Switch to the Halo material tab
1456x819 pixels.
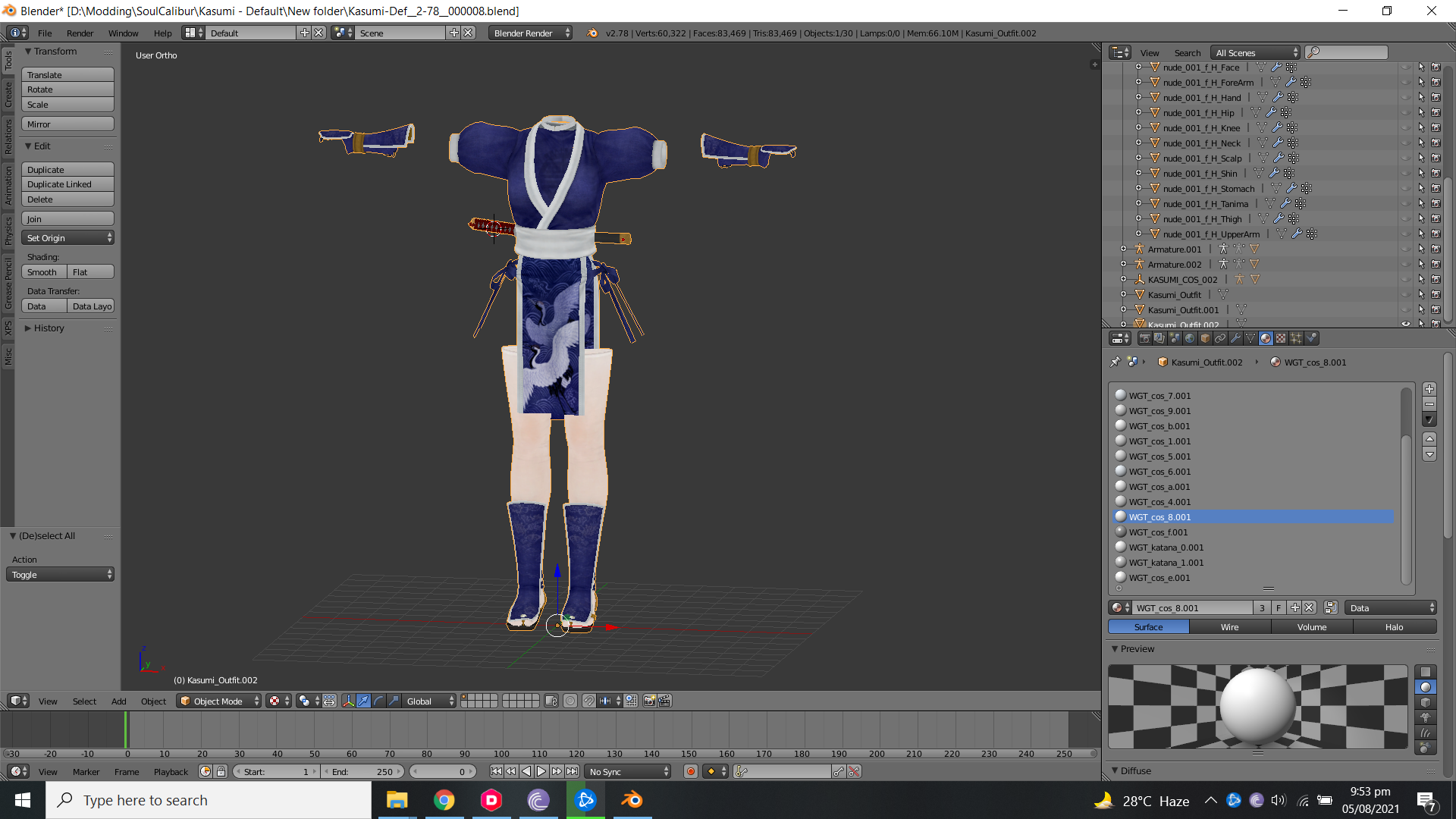(x=1394, y=627)
